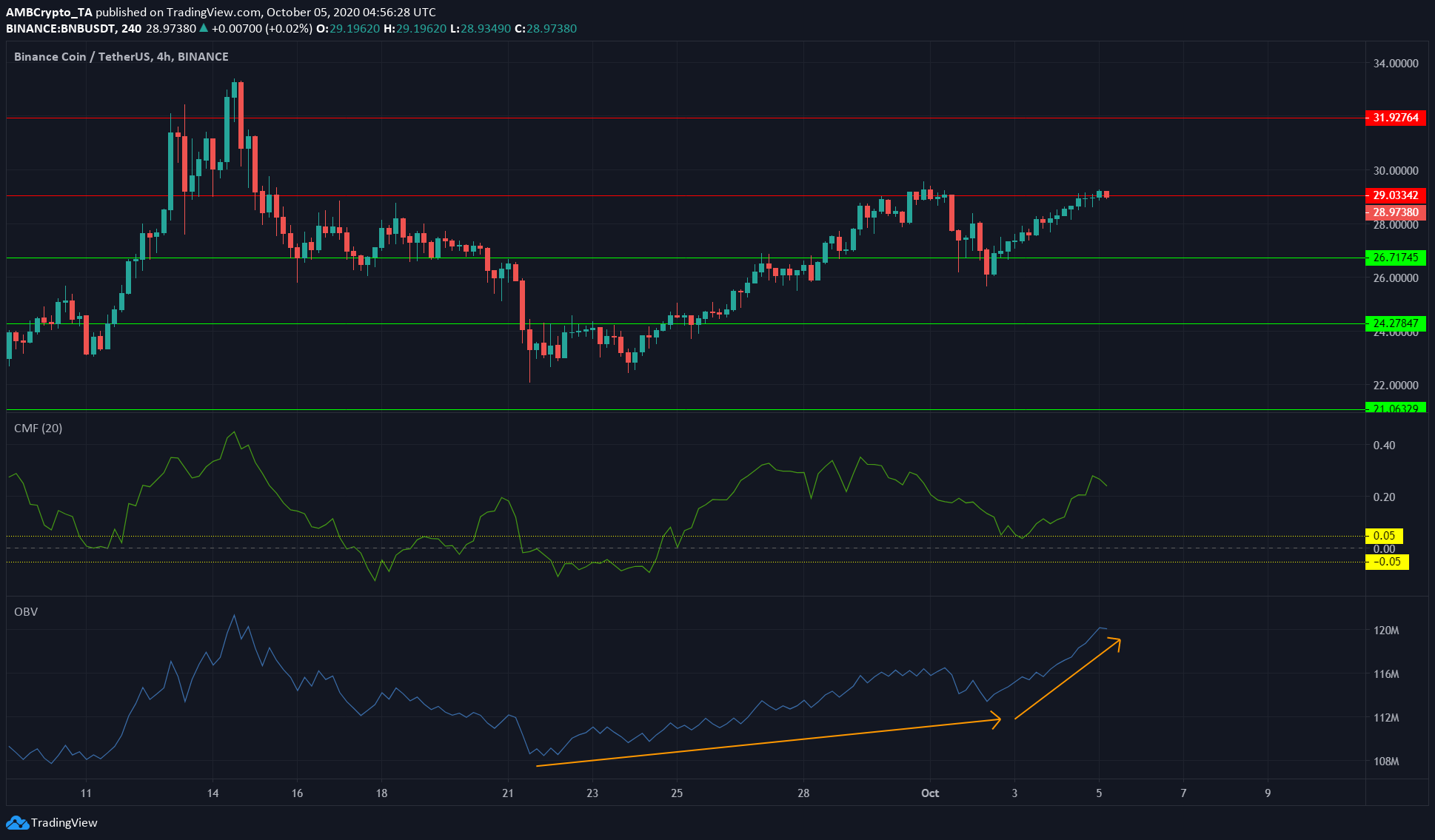Click the 25 date label on time axis
The height and width of the screenshot is (840, 1435).
(x=677, y=793)
